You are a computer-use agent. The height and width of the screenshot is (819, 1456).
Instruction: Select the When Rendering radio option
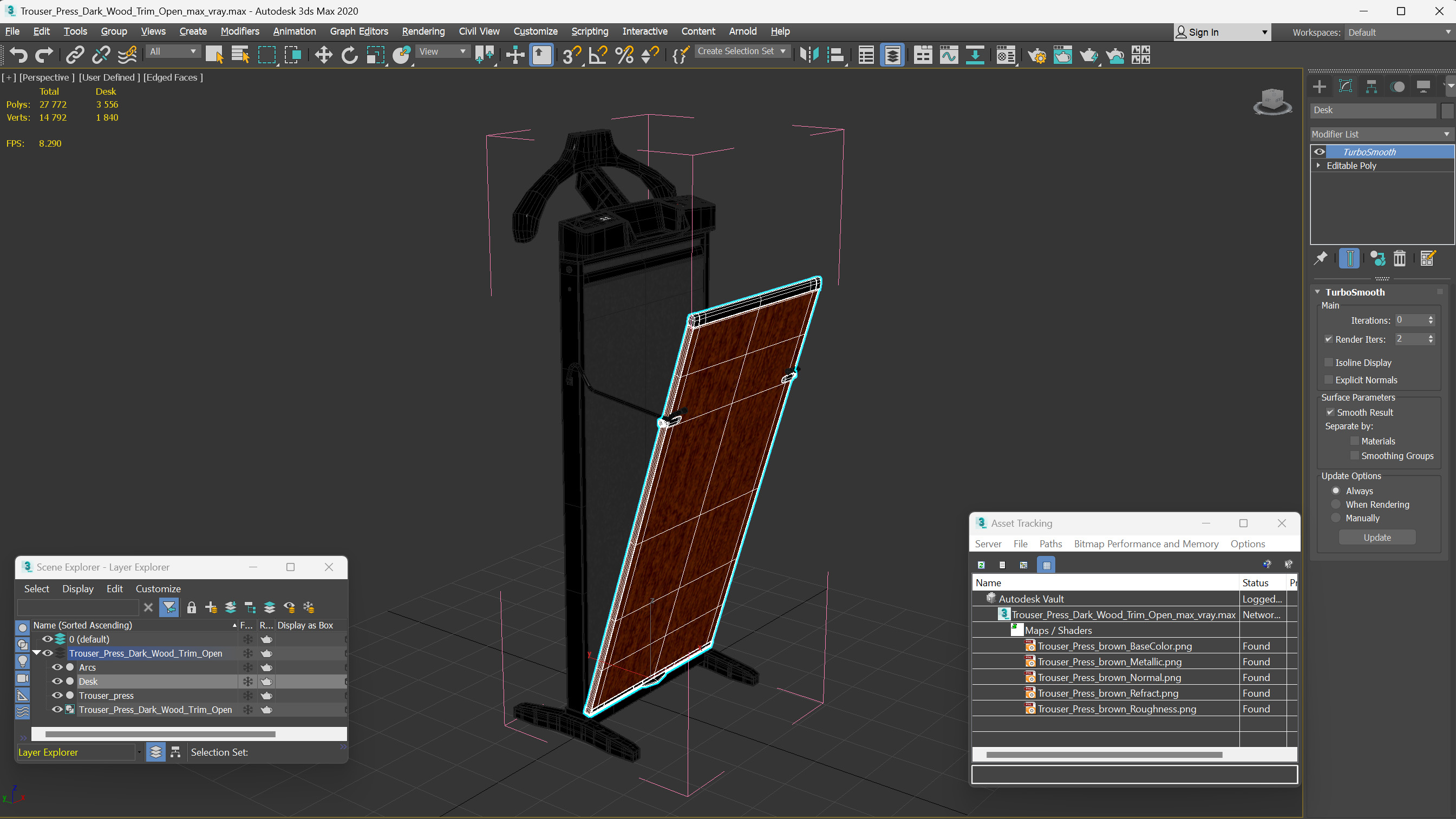[1336, 504]
